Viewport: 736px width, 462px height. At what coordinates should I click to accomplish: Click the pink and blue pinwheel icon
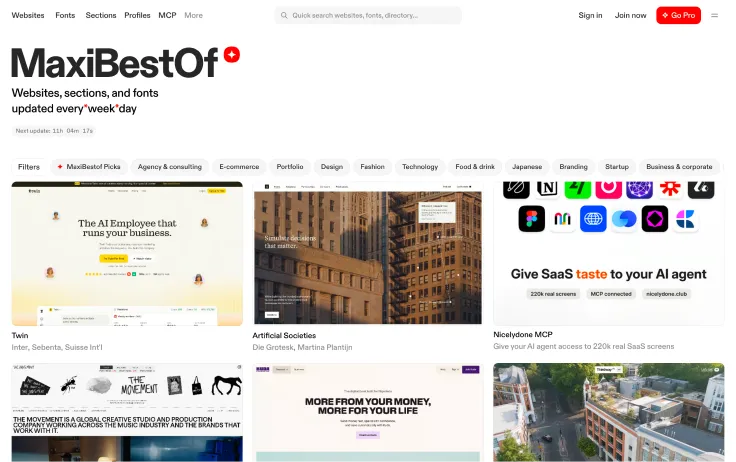coord(685,219)
